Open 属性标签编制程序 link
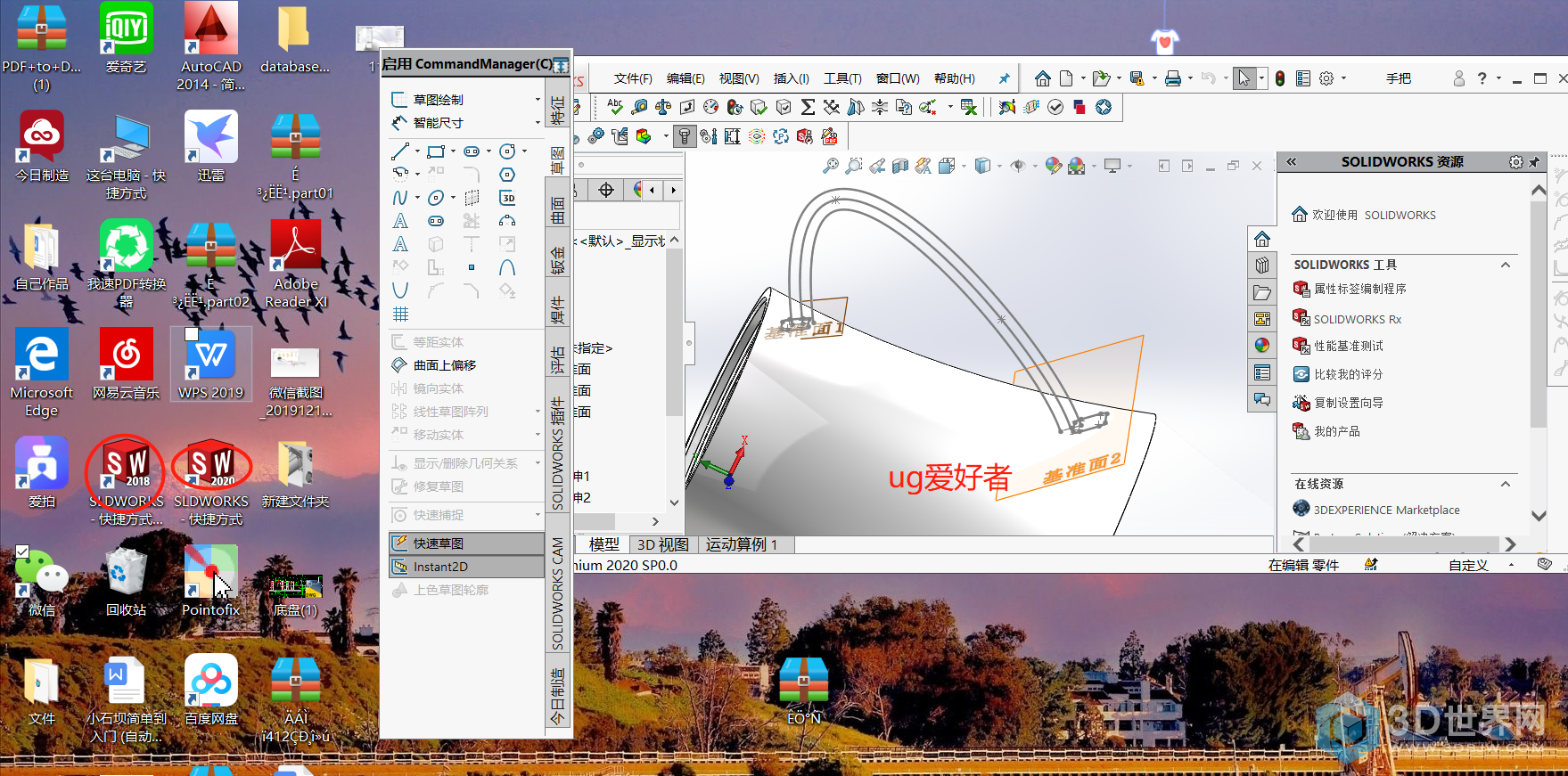This screenshot has width=1568, height=776. tap(1359, 289)
